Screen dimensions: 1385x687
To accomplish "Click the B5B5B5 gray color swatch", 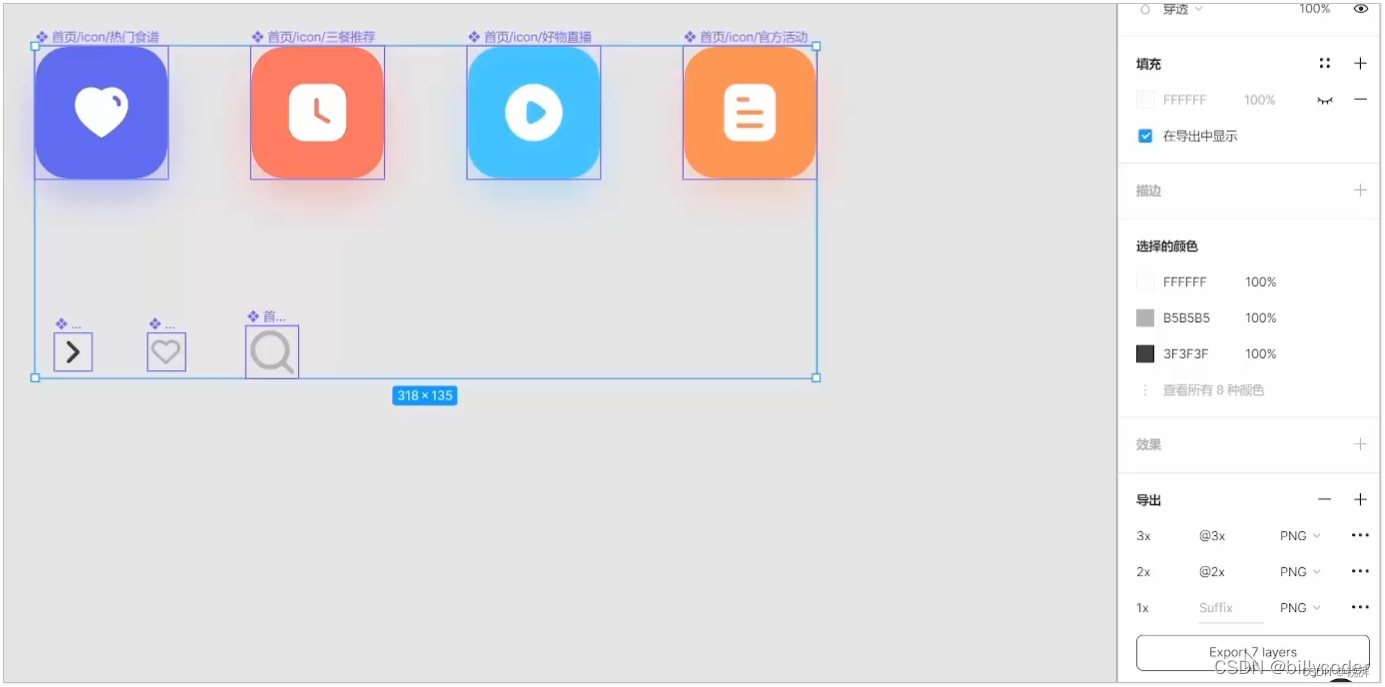I will pyautogui.click(x=1145, y=318).
